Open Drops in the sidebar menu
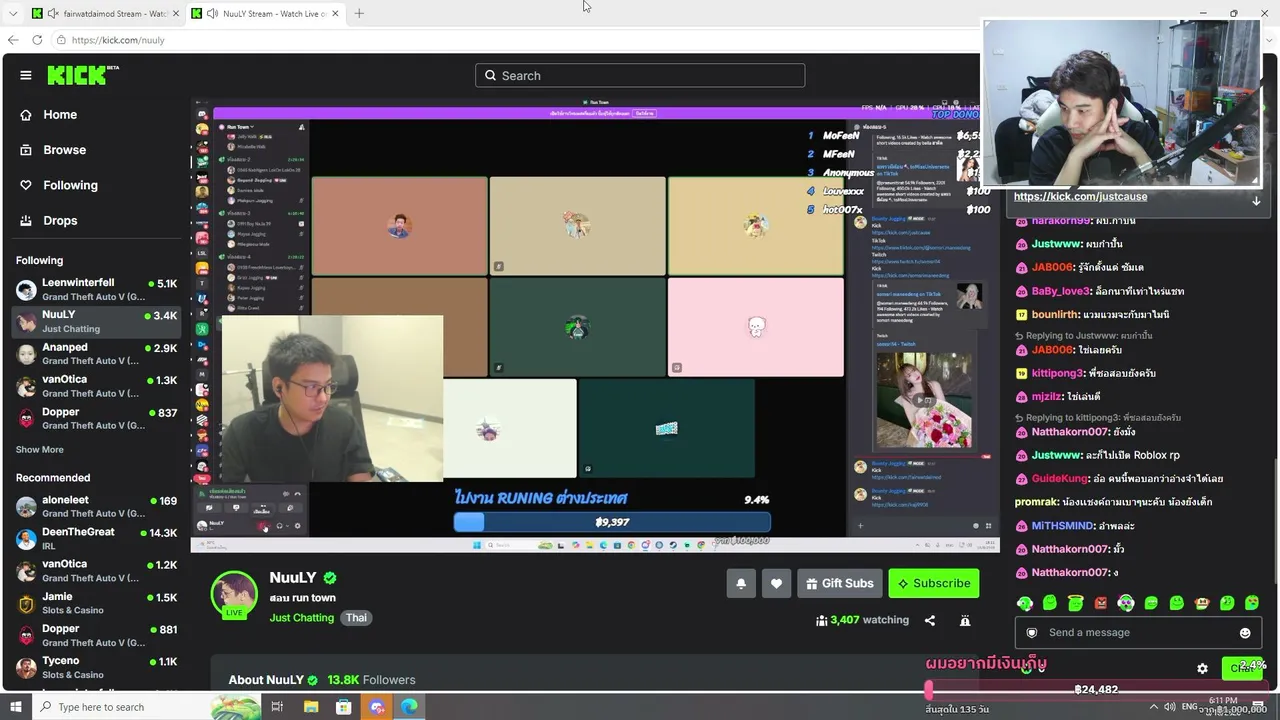This screenshot has width=1280, height=720. pos(60,221)
